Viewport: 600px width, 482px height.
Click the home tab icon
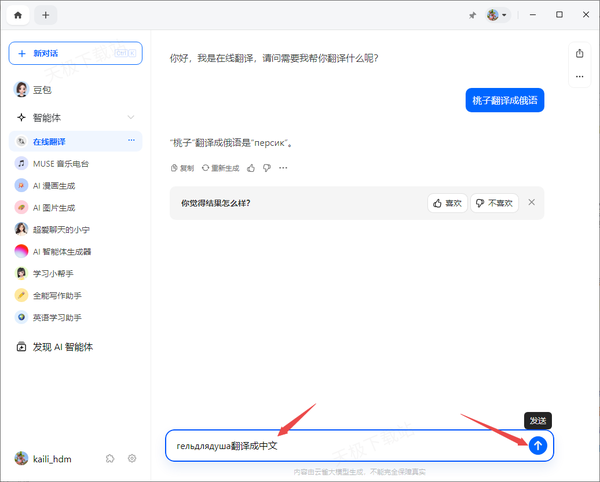(17, 15)
